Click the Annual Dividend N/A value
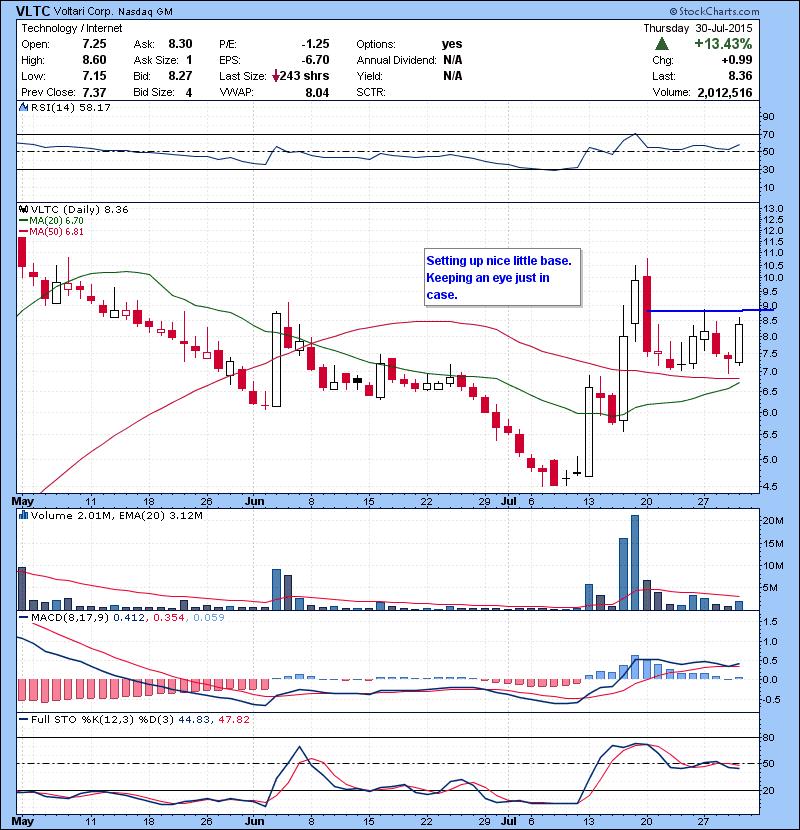The image size is (800, 830). (453, 60)
